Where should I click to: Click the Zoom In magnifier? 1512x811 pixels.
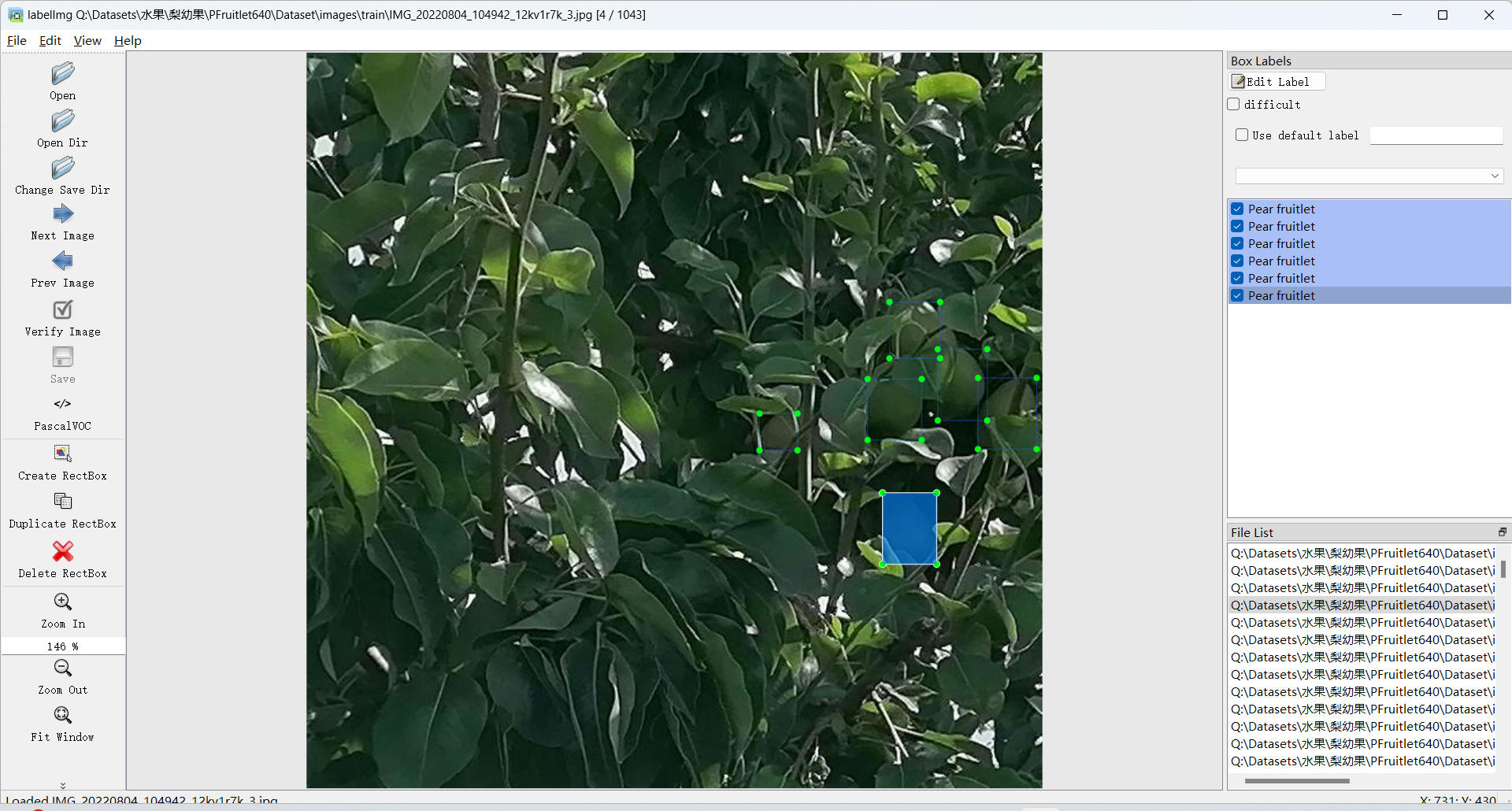[x=63, y=602]
